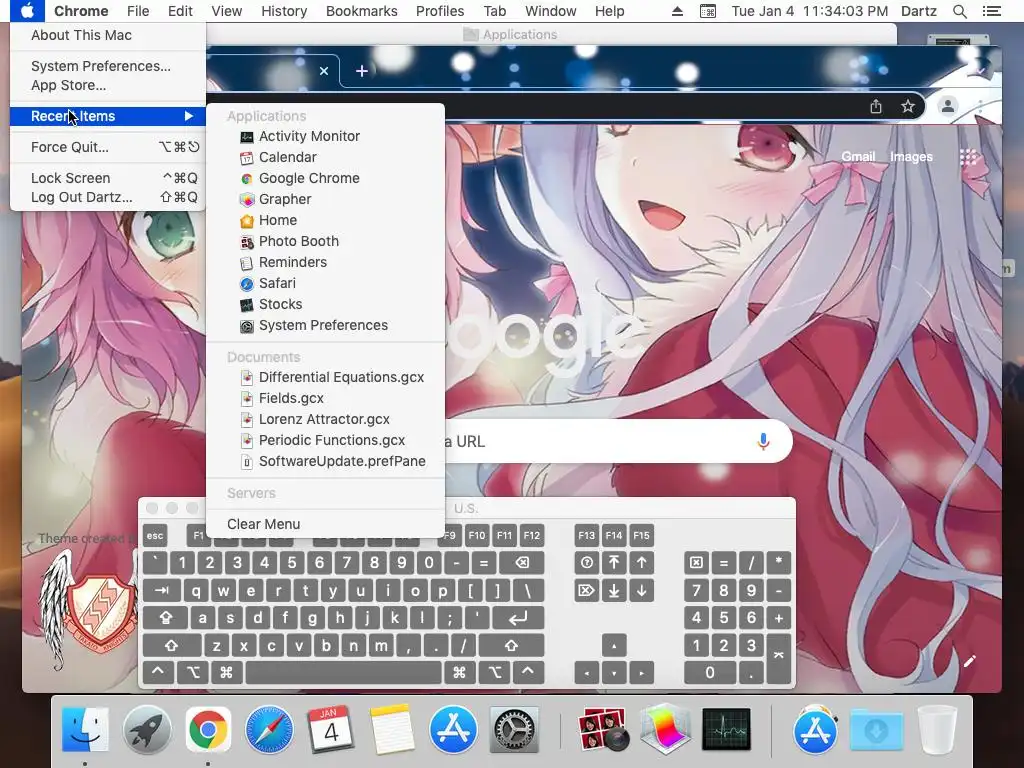This screenshot has height=768, width=1024.
Task: Open Calendar icon in Dock
Action: (x=330, y=729)
